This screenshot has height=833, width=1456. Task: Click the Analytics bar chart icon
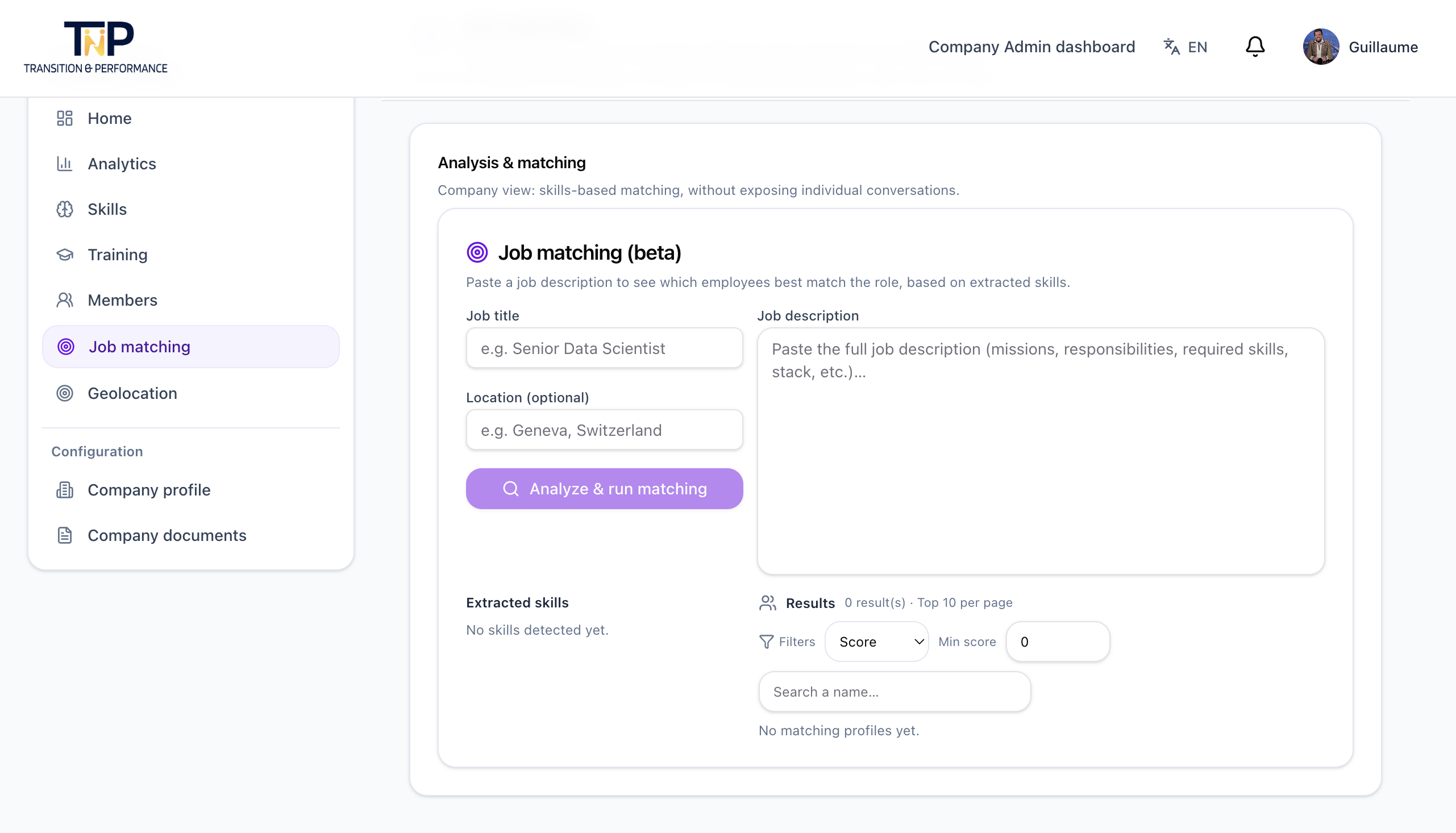(65, 164)
